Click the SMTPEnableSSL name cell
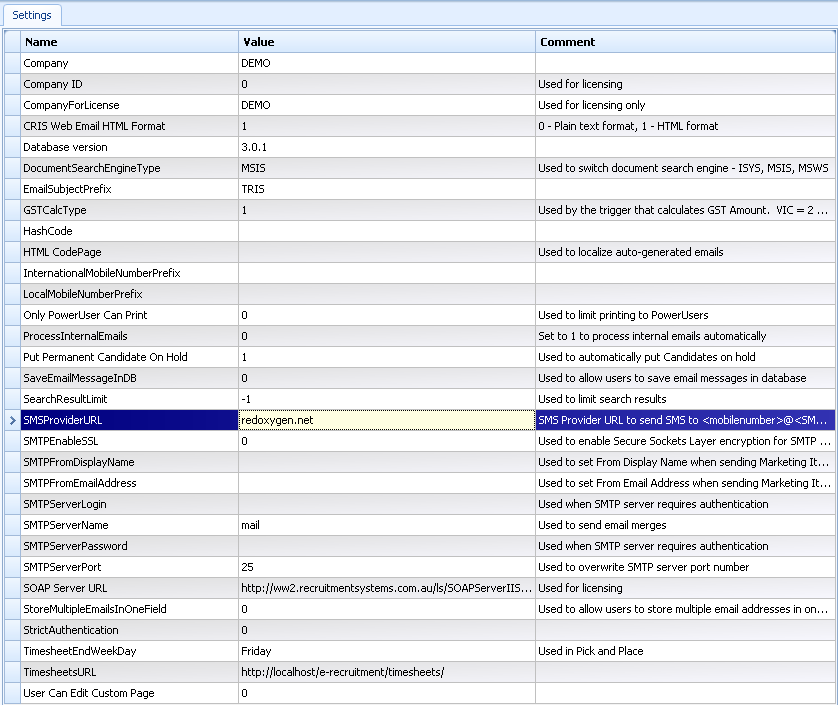The height and width of the screenshot is (705, 838). (129, 441)
